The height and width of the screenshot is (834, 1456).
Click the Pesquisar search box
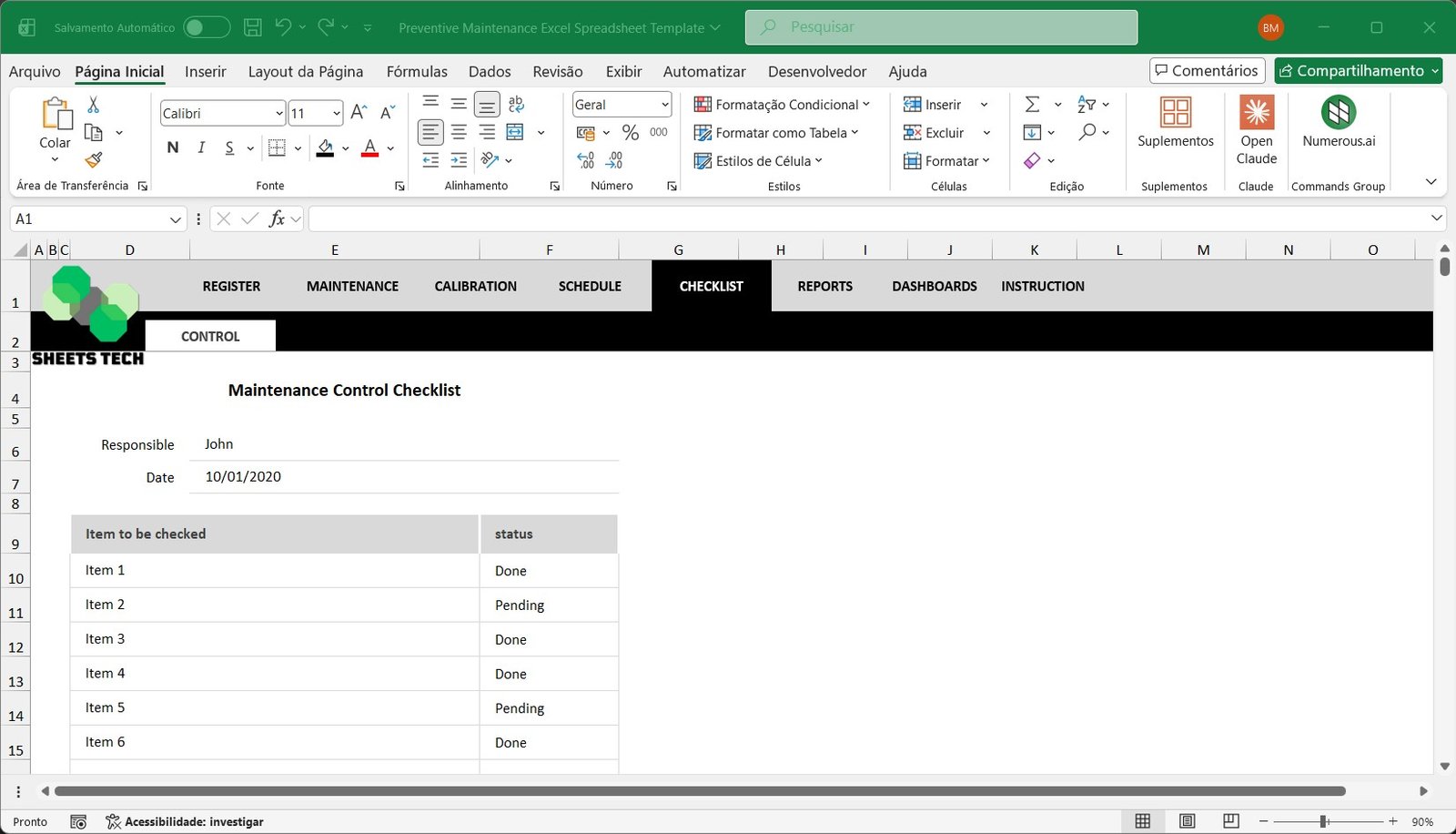click(941, 26)
